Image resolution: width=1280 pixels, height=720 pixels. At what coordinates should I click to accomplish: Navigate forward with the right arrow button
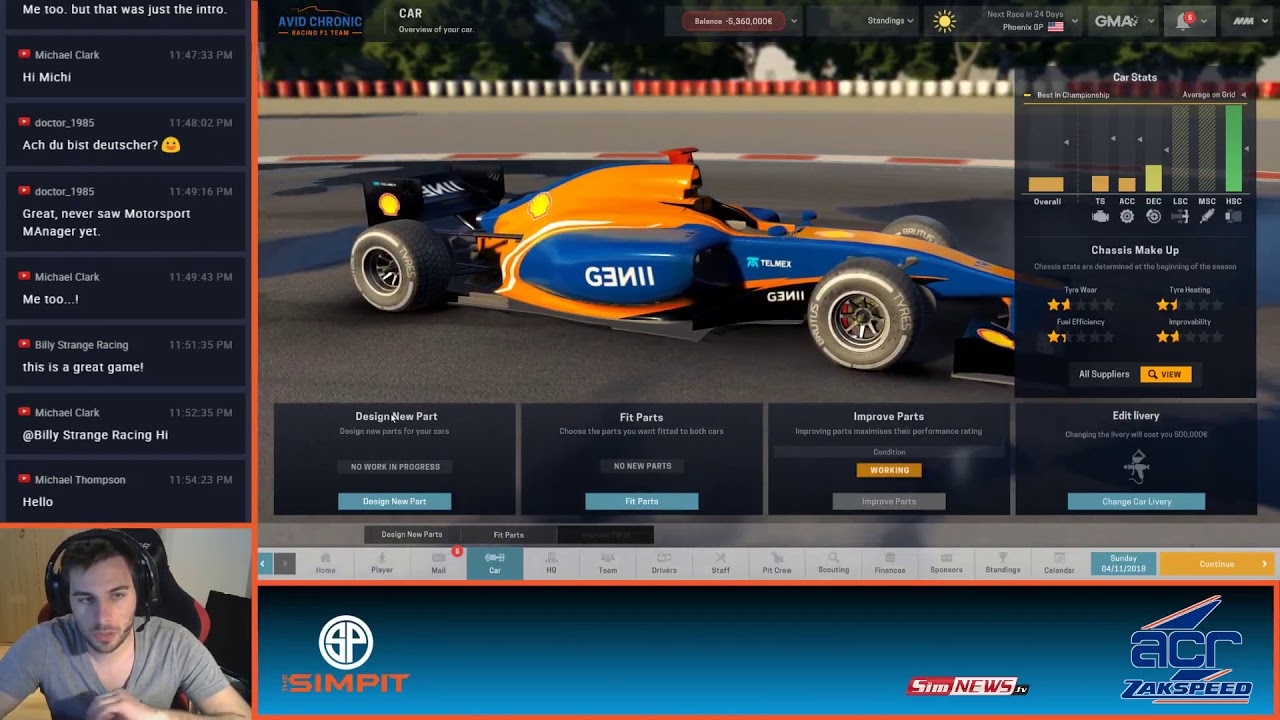pos(284,564)
